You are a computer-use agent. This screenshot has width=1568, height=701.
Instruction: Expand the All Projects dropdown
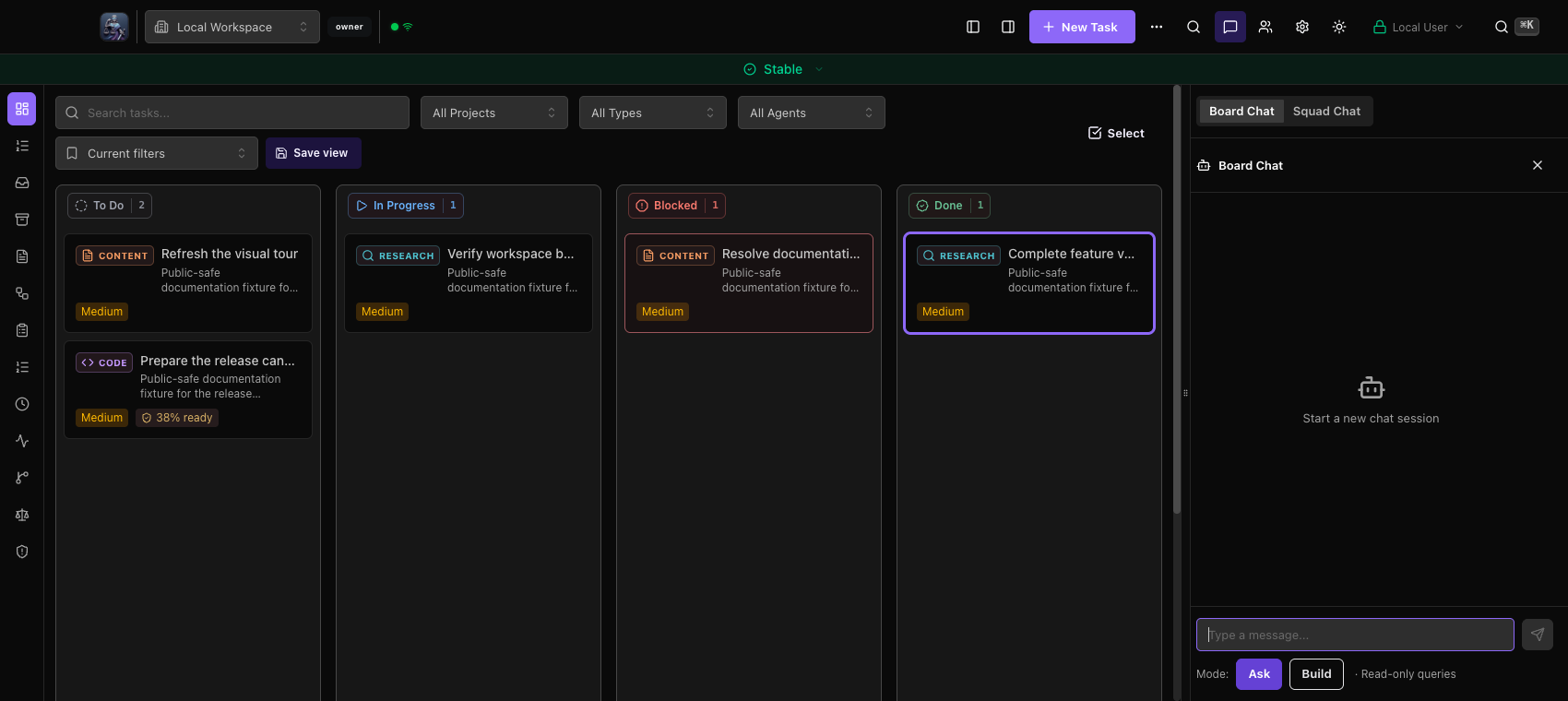[494, 113]
